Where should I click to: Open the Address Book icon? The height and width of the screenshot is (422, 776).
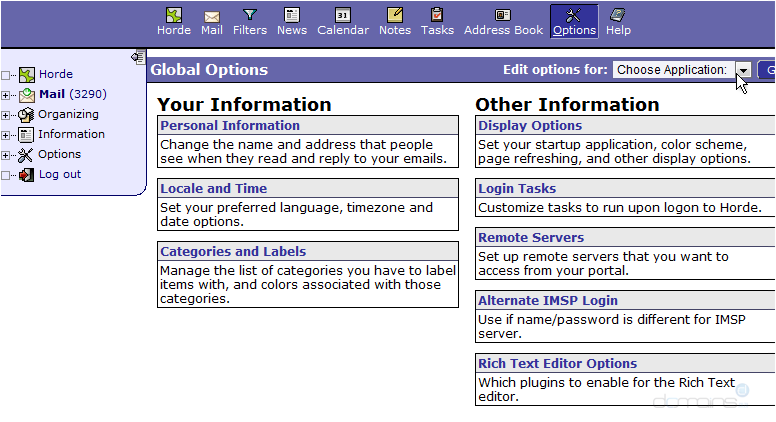click(503, 15)
